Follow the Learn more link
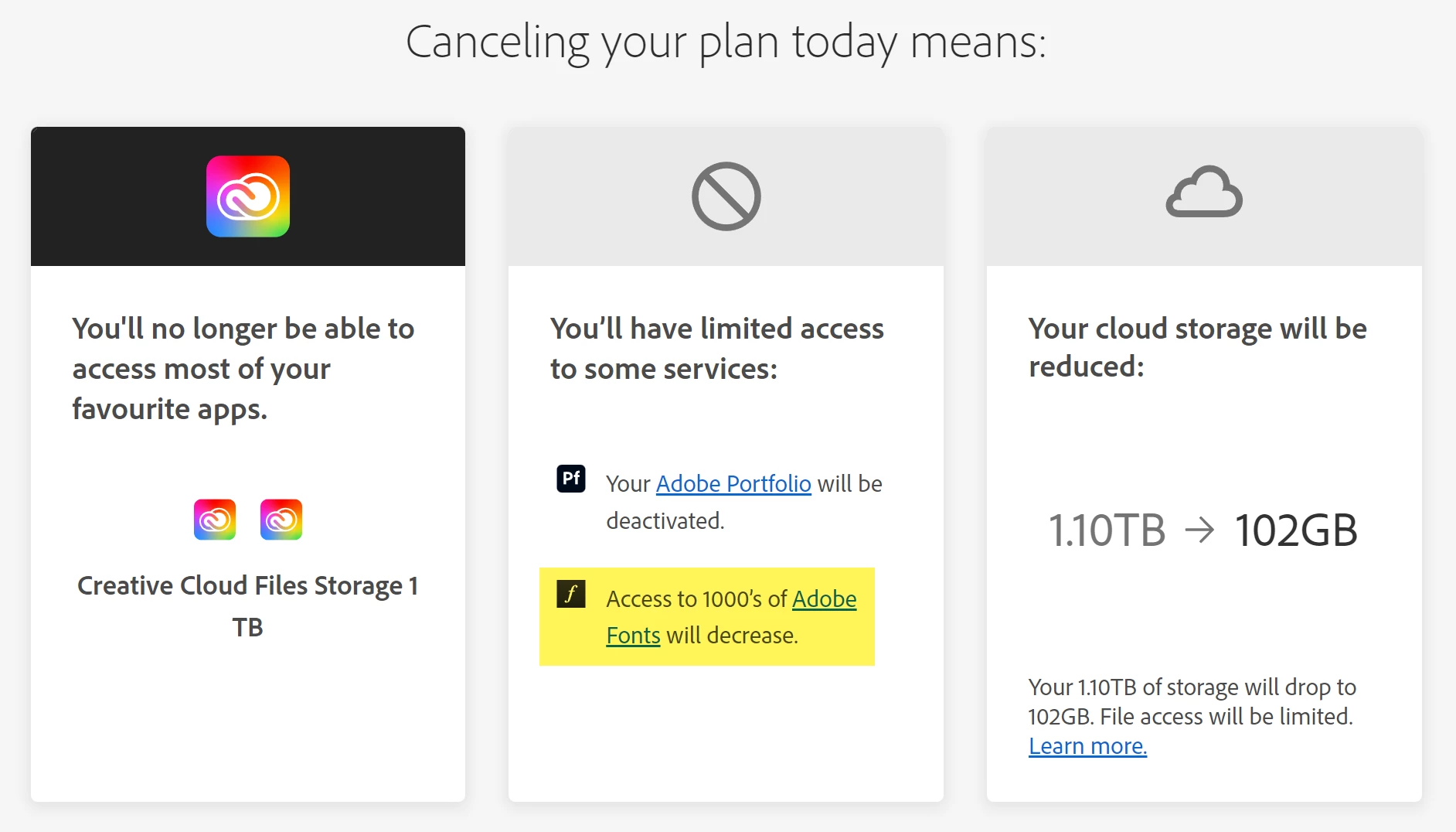The width and height of the screenshot is (1456, 832). (x=1087, y=746)
